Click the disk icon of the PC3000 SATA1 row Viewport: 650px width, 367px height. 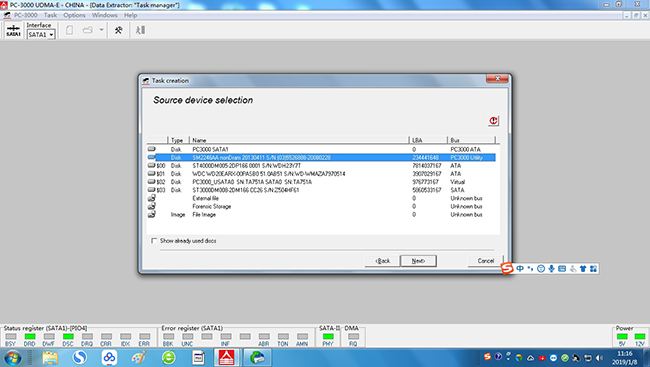tap(152, 149)
